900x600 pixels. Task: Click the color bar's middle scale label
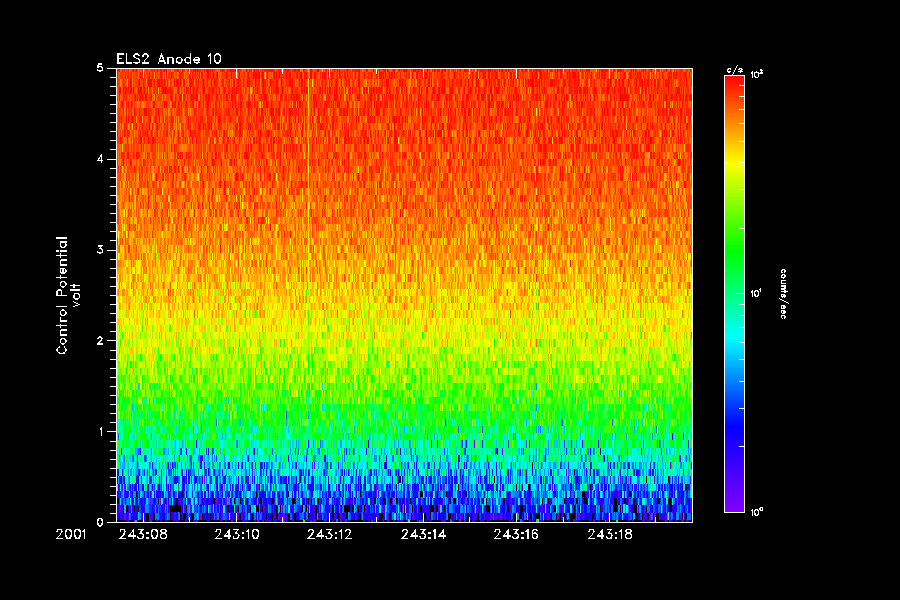pyautogui.click(x=757, y=293)
